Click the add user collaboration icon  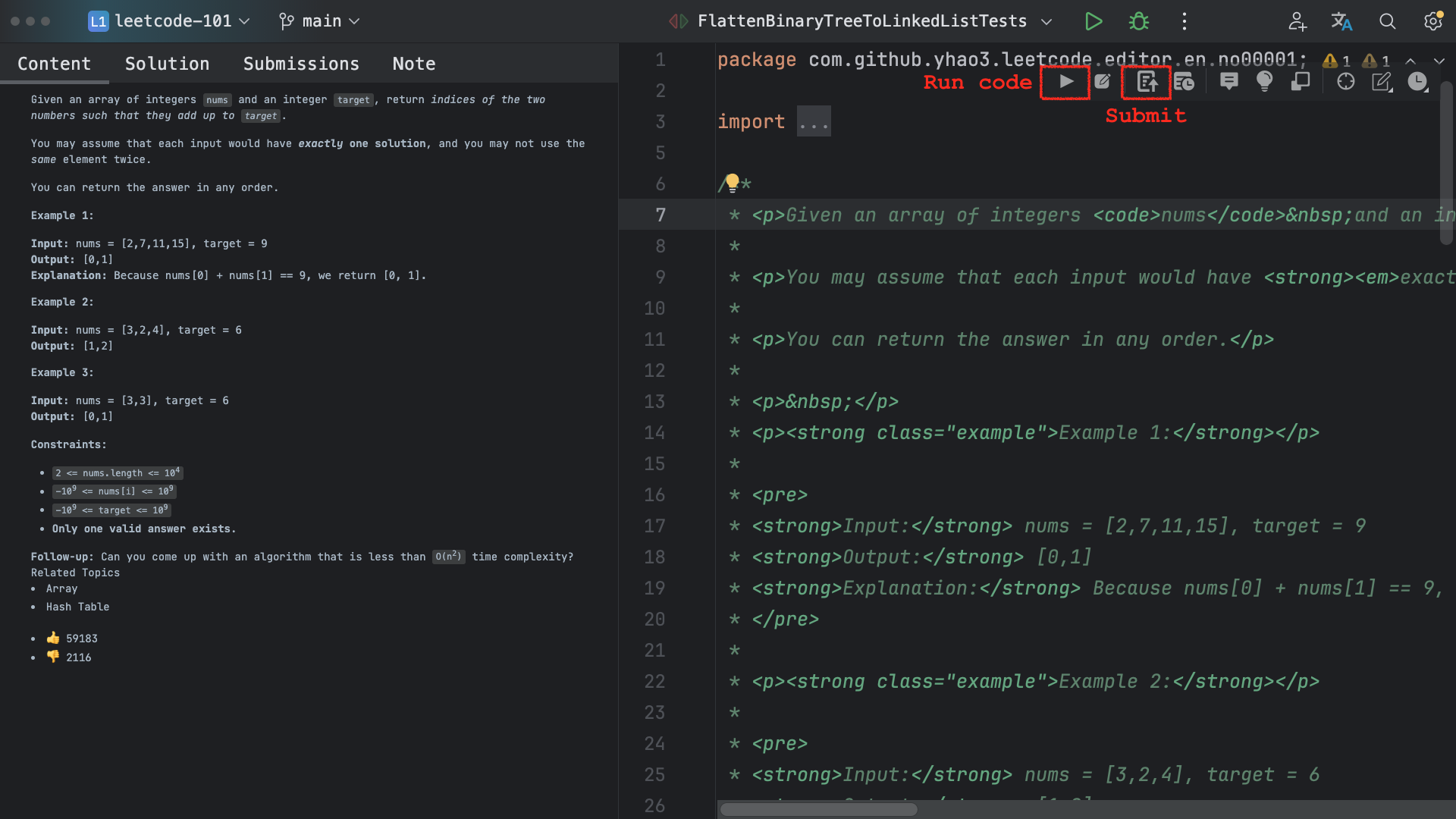pyautogui.click(x=1298, y=21)
